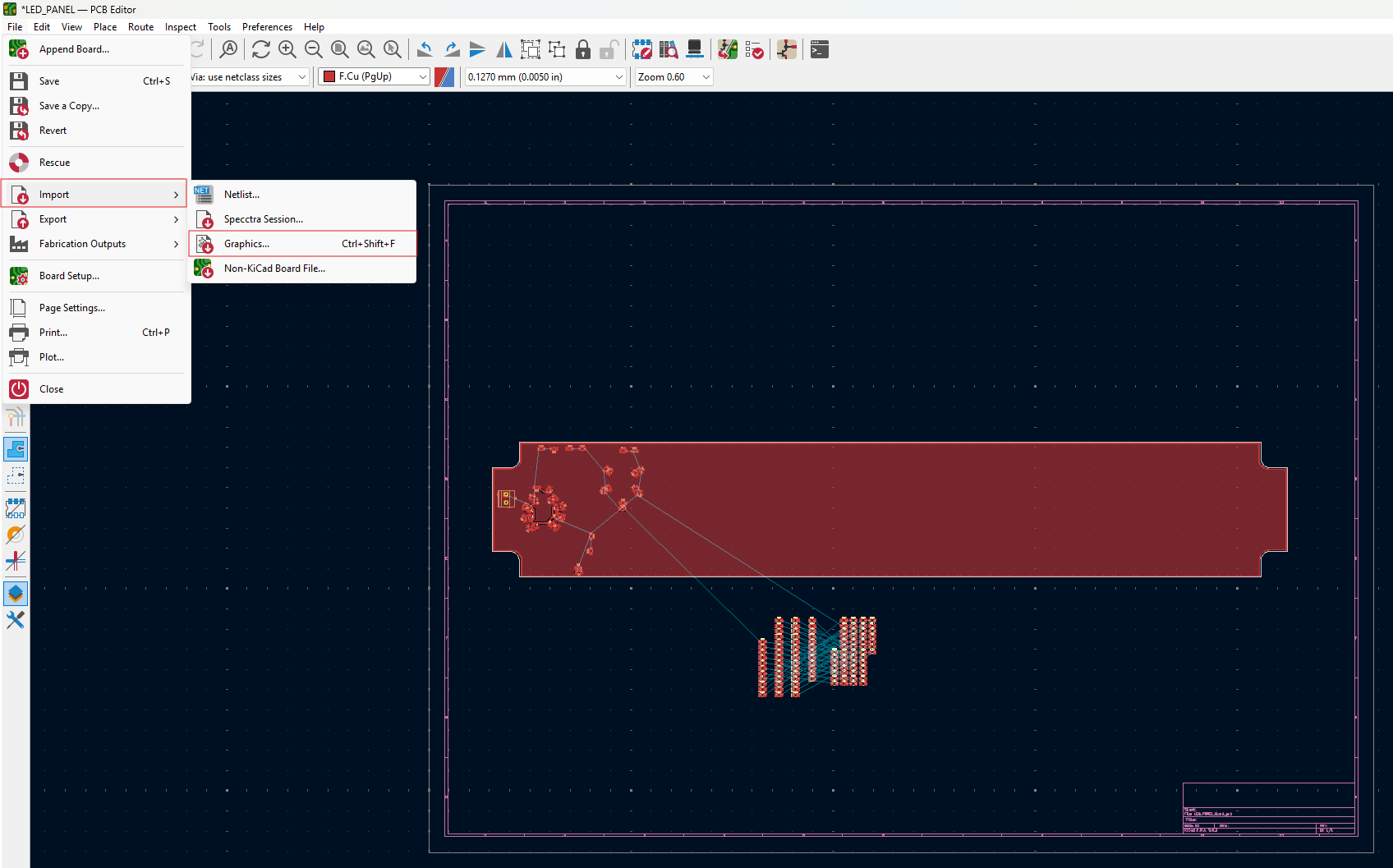Open the Place menu
Screen dimensions: 1393x868
coord(105,26)
